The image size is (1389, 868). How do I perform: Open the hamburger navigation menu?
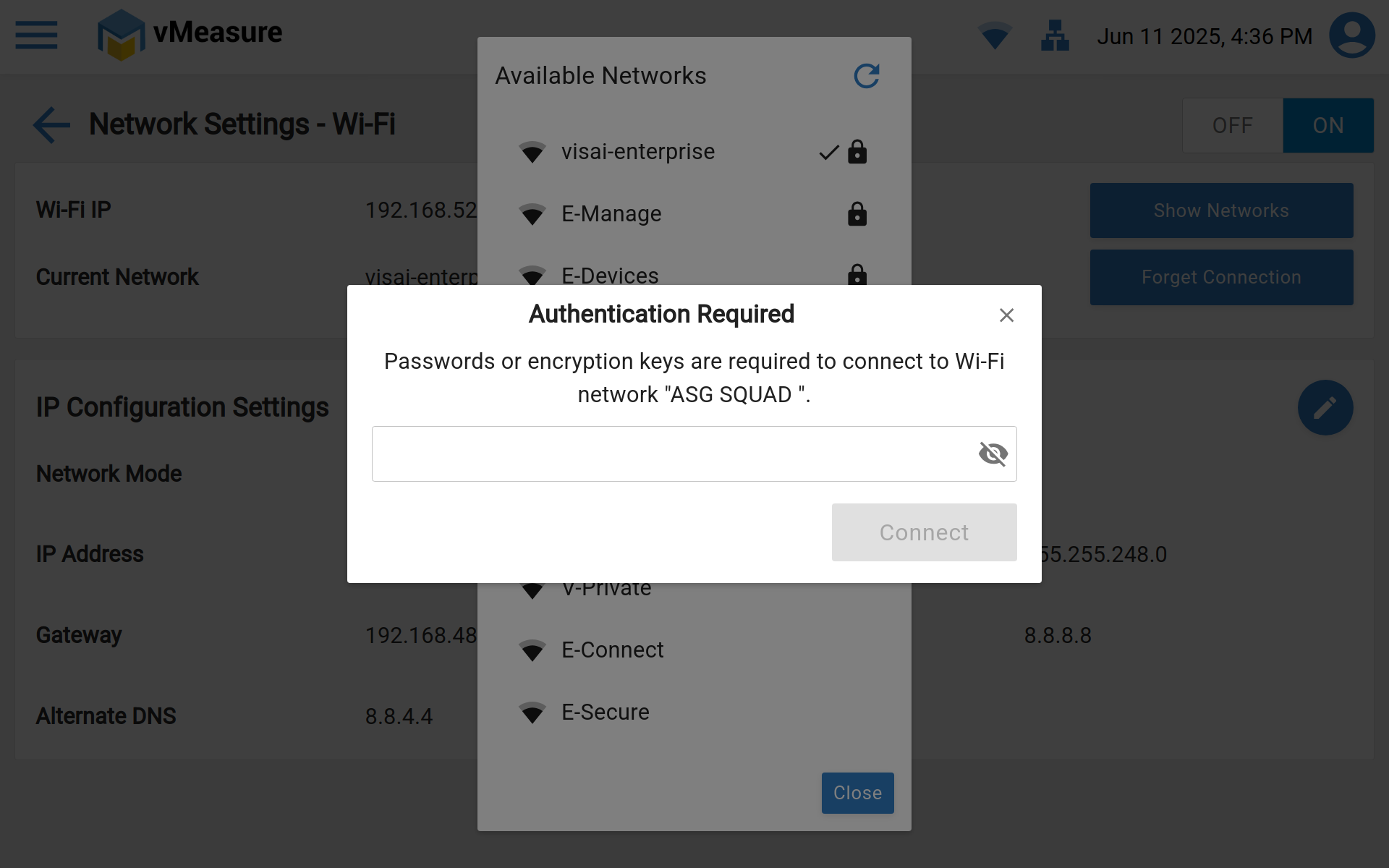click(x=36, y=35)
